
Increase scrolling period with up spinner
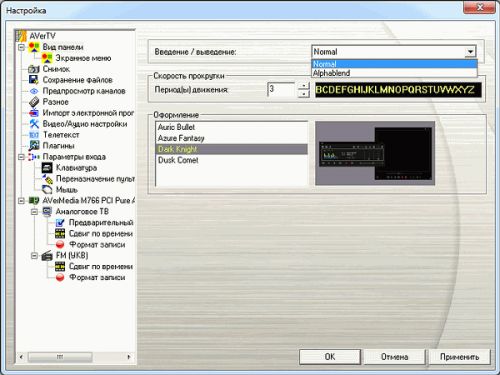303,86
